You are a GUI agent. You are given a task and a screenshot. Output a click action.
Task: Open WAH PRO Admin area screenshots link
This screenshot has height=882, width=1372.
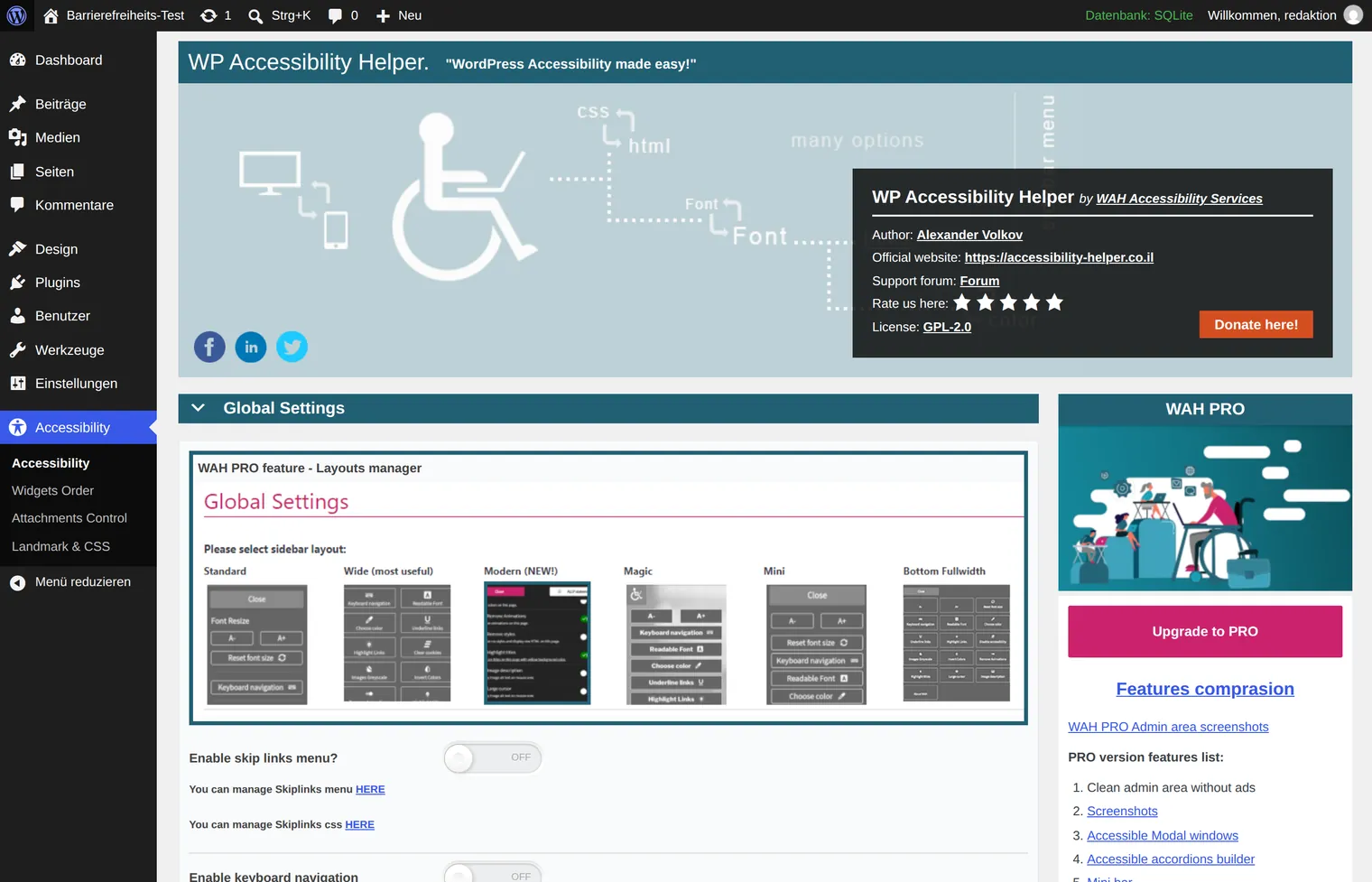coord(1168,727)
